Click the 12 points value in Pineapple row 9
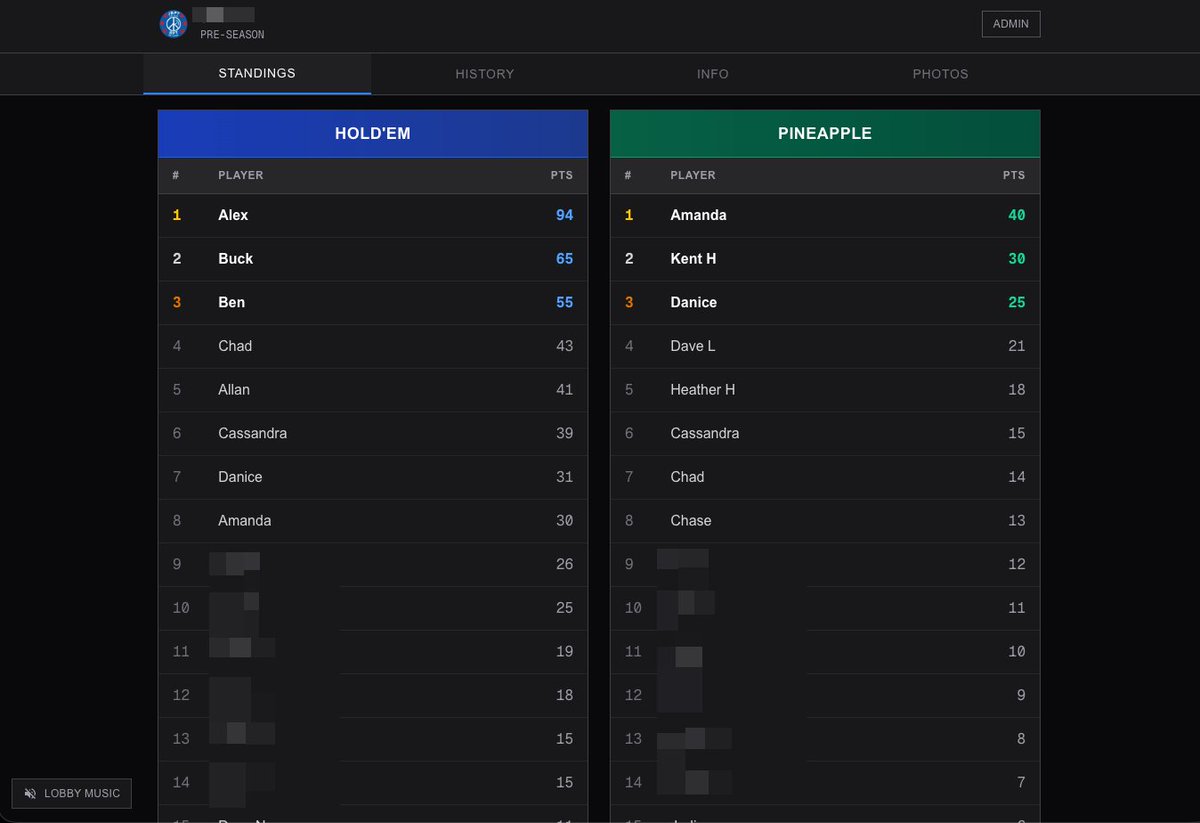Screen dimensions: 1200x823 (1017, 564)
